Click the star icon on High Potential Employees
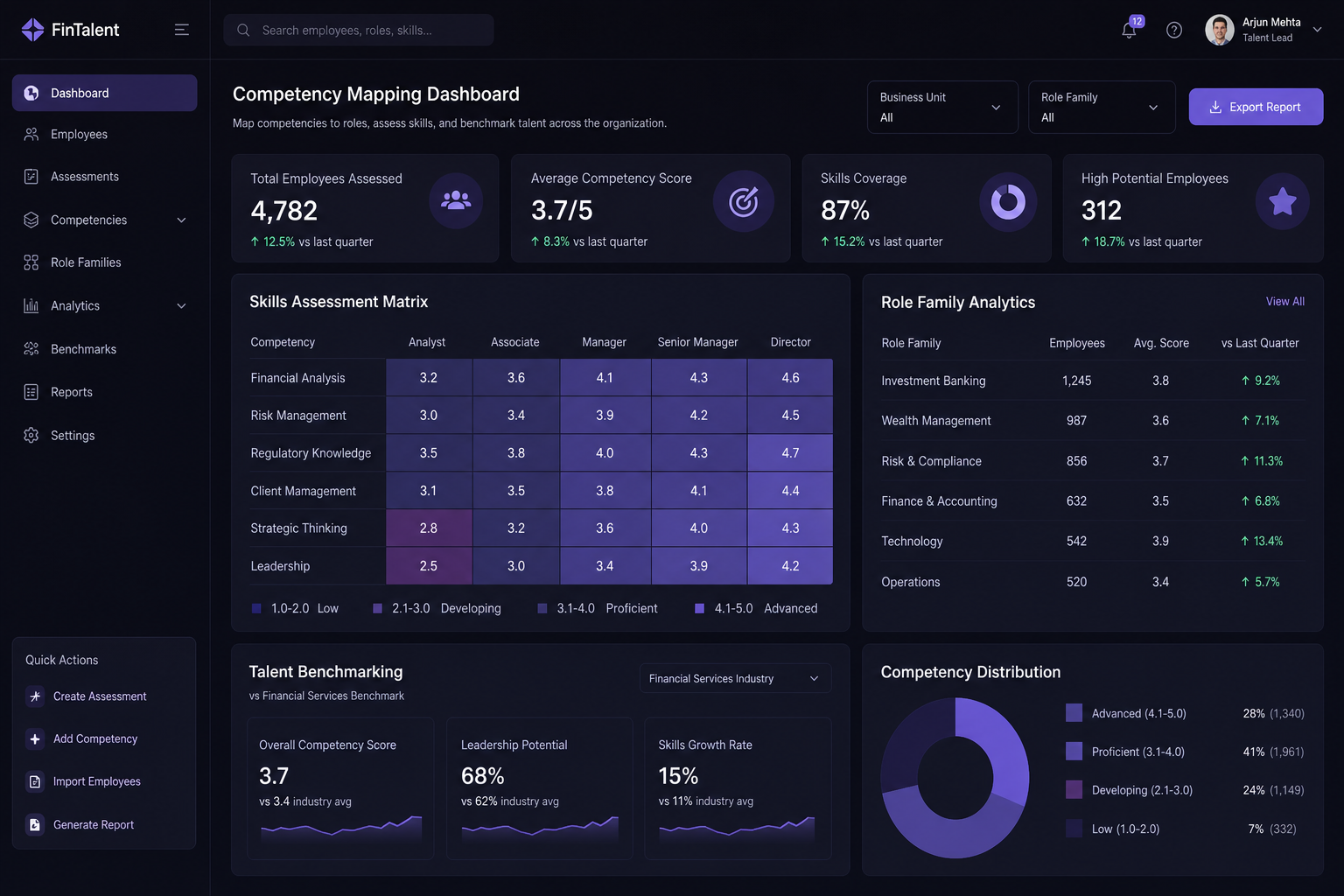Image resolution: width=1344 pixels, height=896 pixels. (x=1283, y=201)
